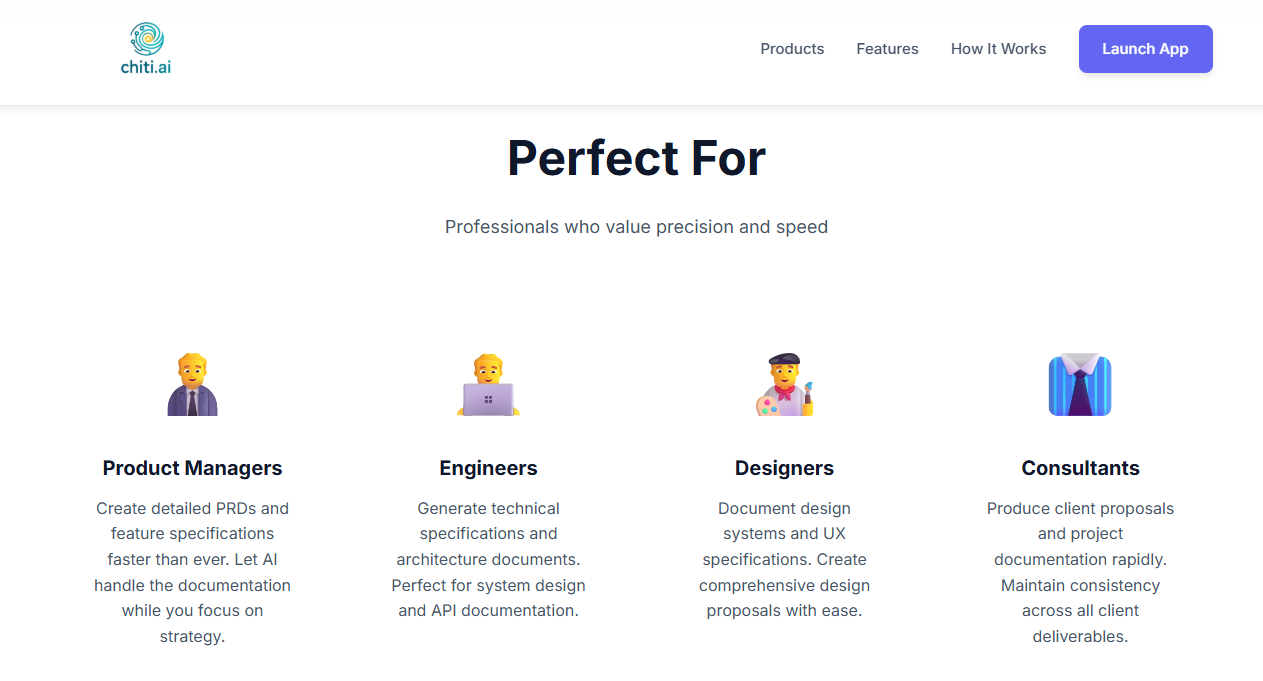Click the Product Managers heading
The width and height of the screenshot is (1263, 681).
coord(192,467)
